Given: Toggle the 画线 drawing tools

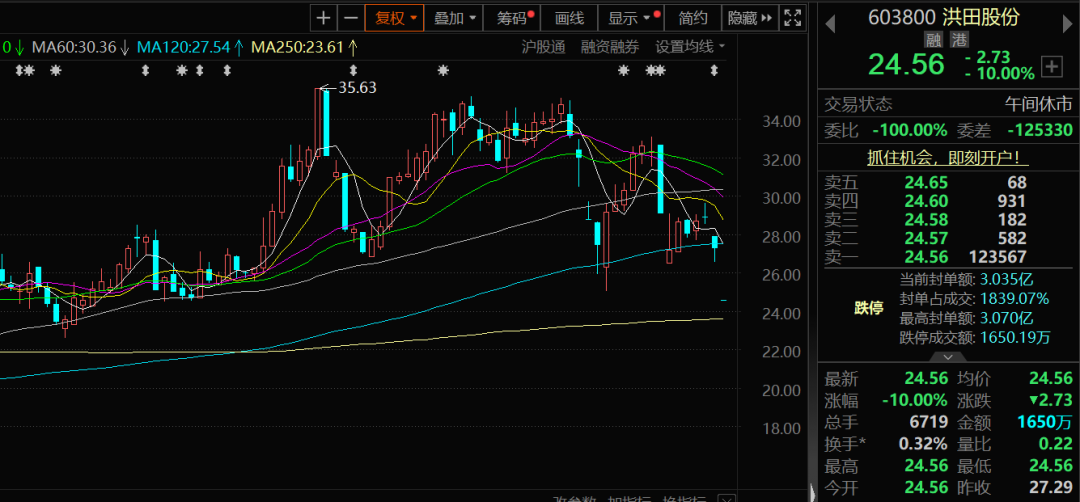Looking at the screenshot, I should (x=569, y=18).
